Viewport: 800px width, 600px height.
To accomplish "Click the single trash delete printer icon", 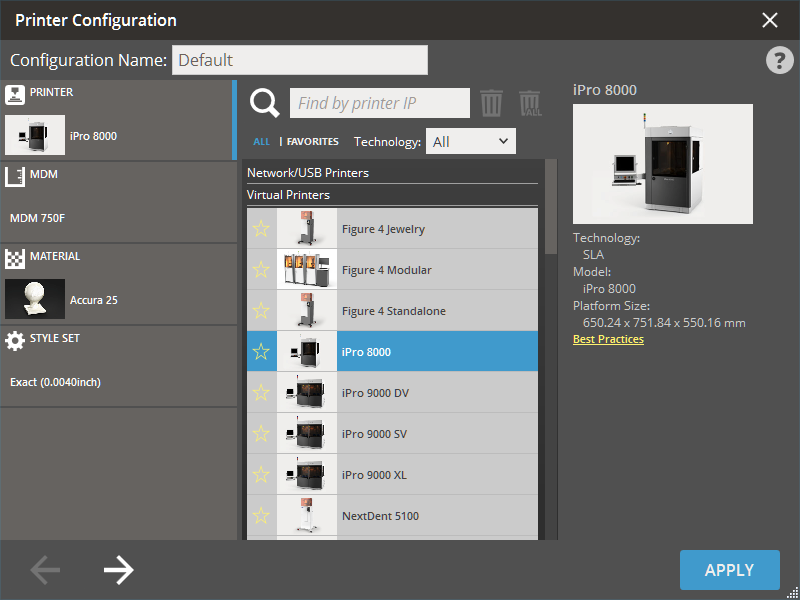I will pyautogui.click(x=491, y=103).
